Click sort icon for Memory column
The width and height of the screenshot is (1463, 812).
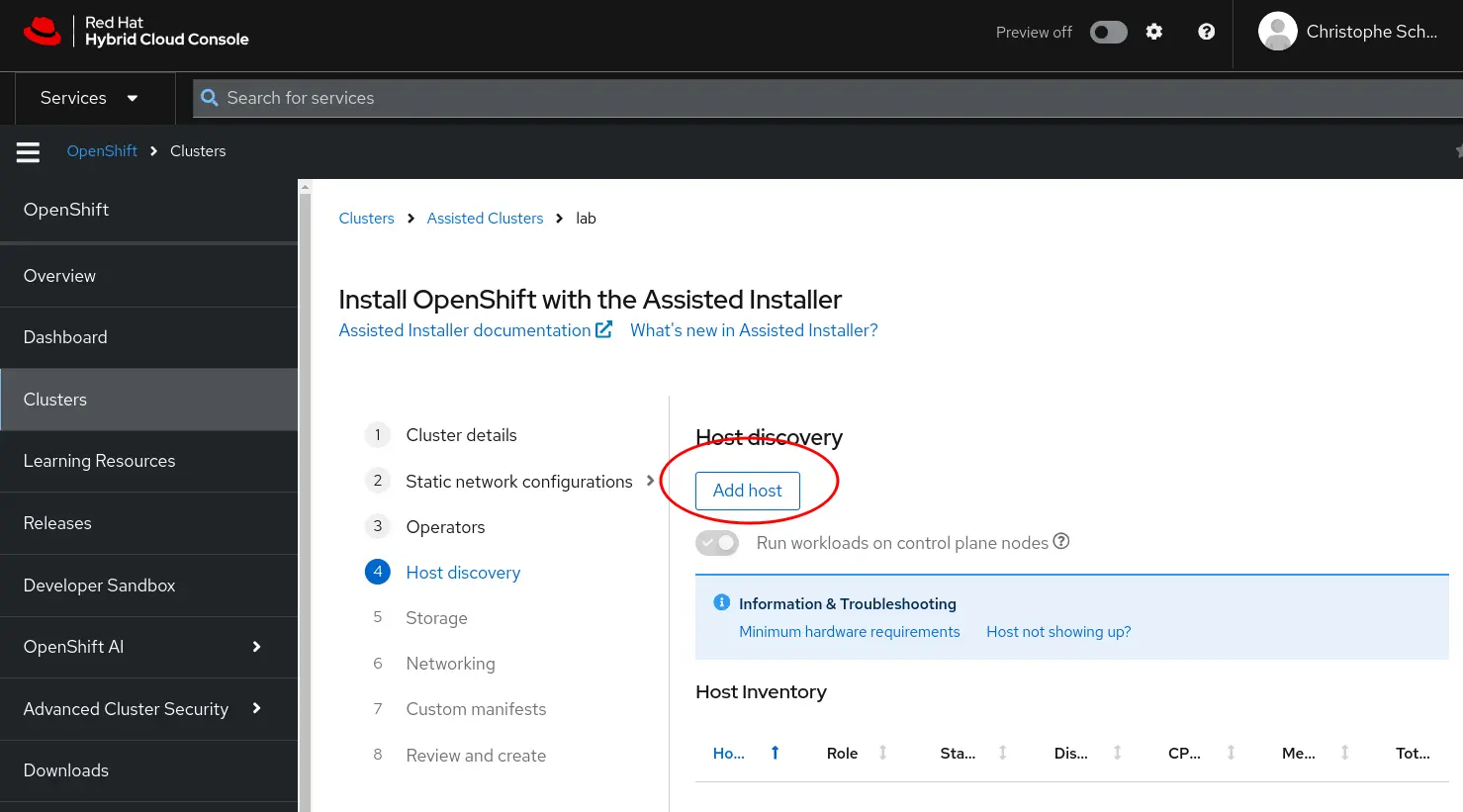pyautogui.click(x=1344, y=753)
